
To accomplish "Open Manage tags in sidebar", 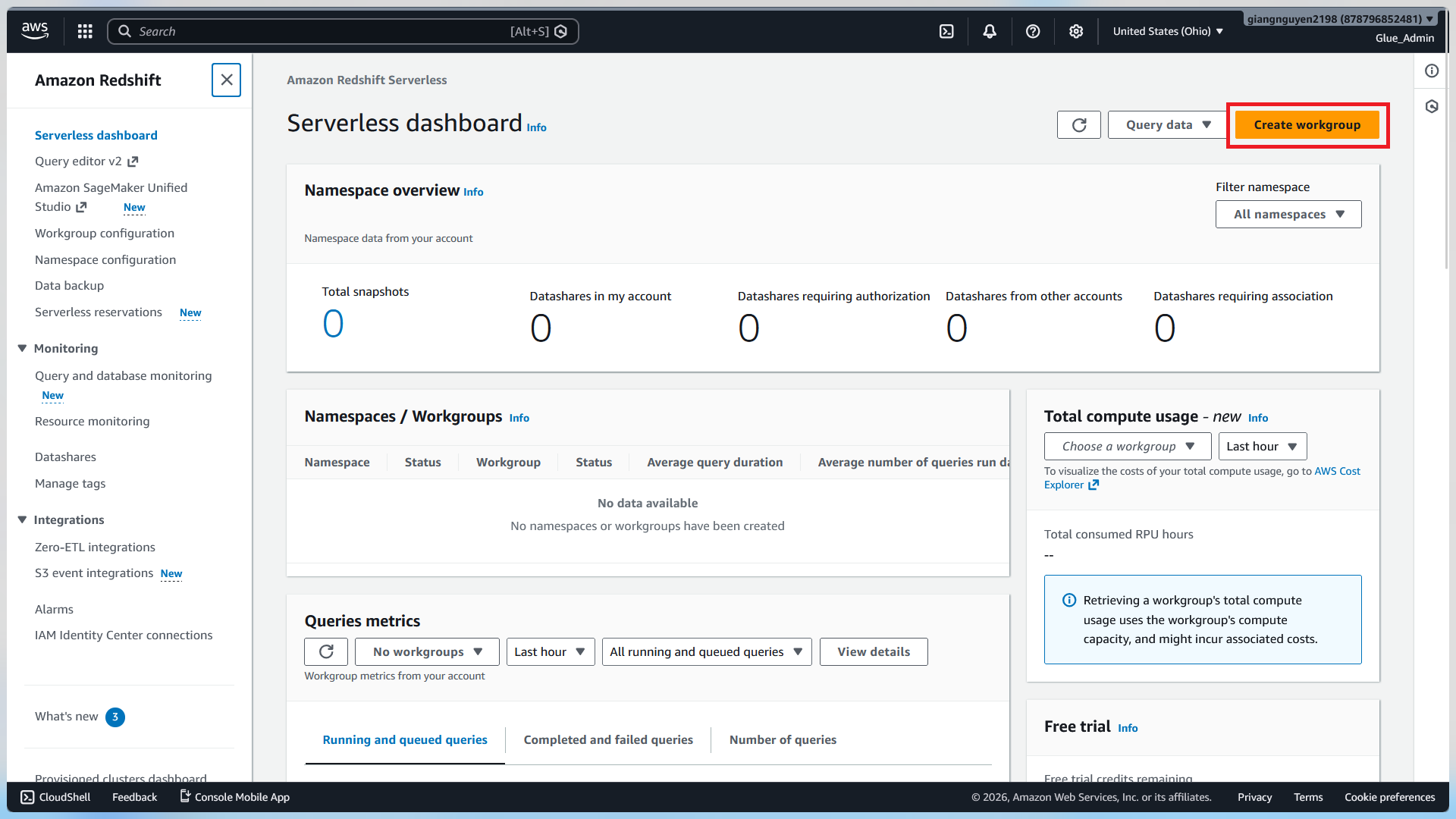I will pyautogui.click(x=71, y=483).
